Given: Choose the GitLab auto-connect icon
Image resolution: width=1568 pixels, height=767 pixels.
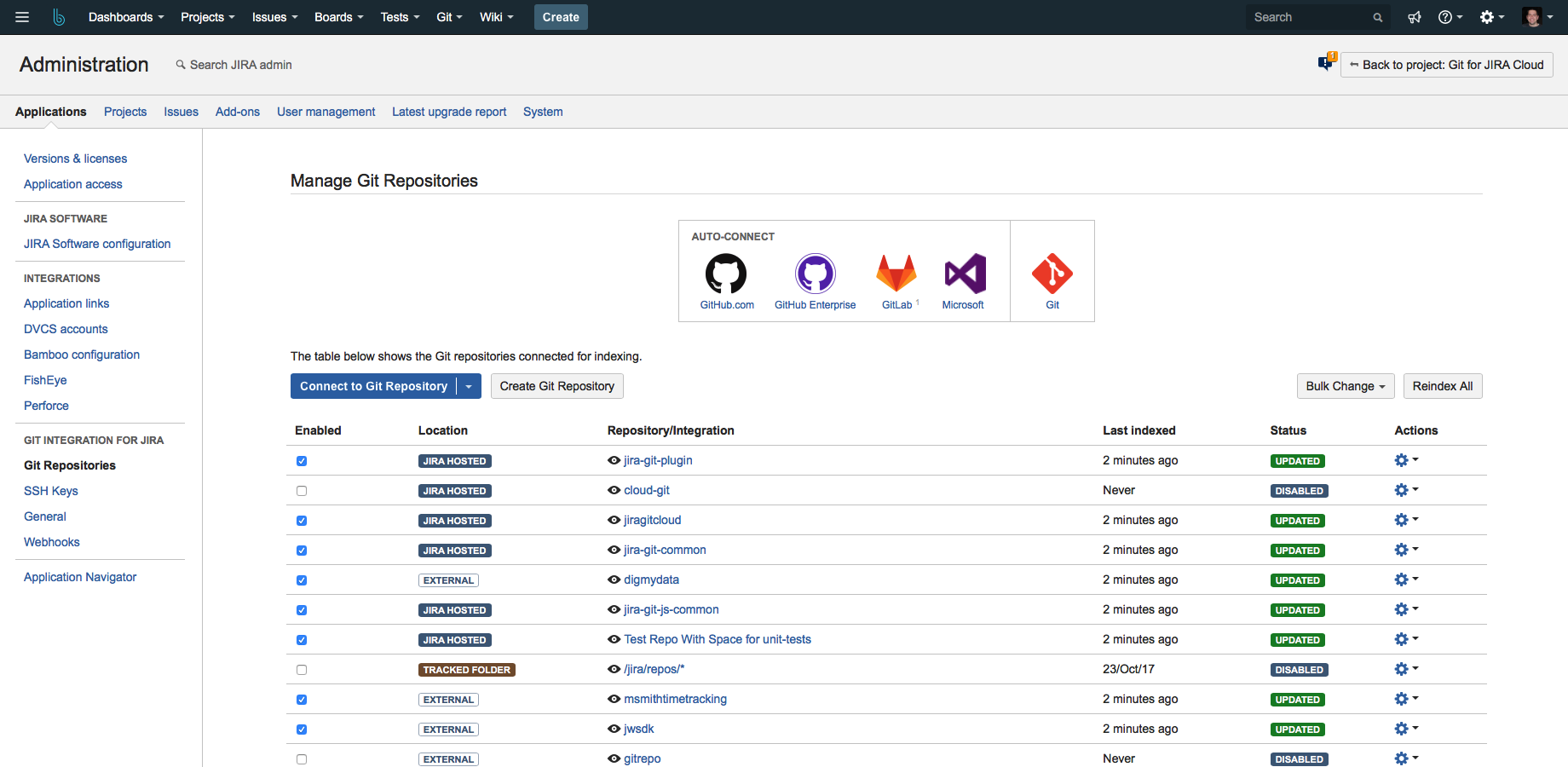Looking at the screenshot, I should click(896, 274).
